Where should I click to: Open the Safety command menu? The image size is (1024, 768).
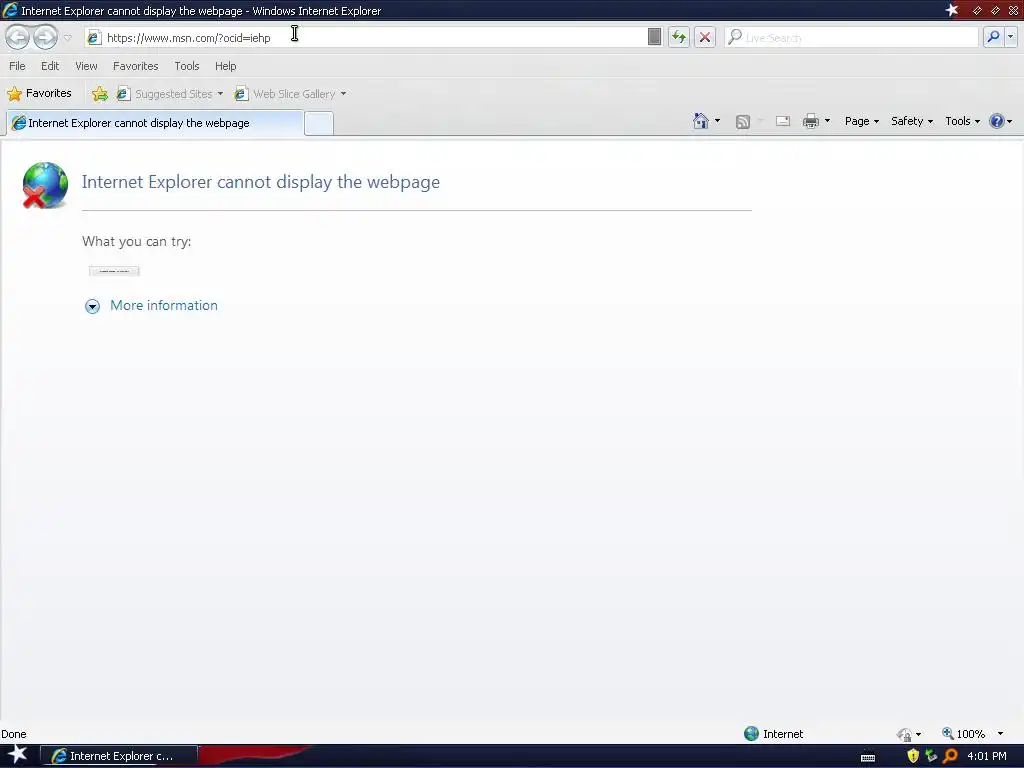pyautogui.click(x=912, y=121)
